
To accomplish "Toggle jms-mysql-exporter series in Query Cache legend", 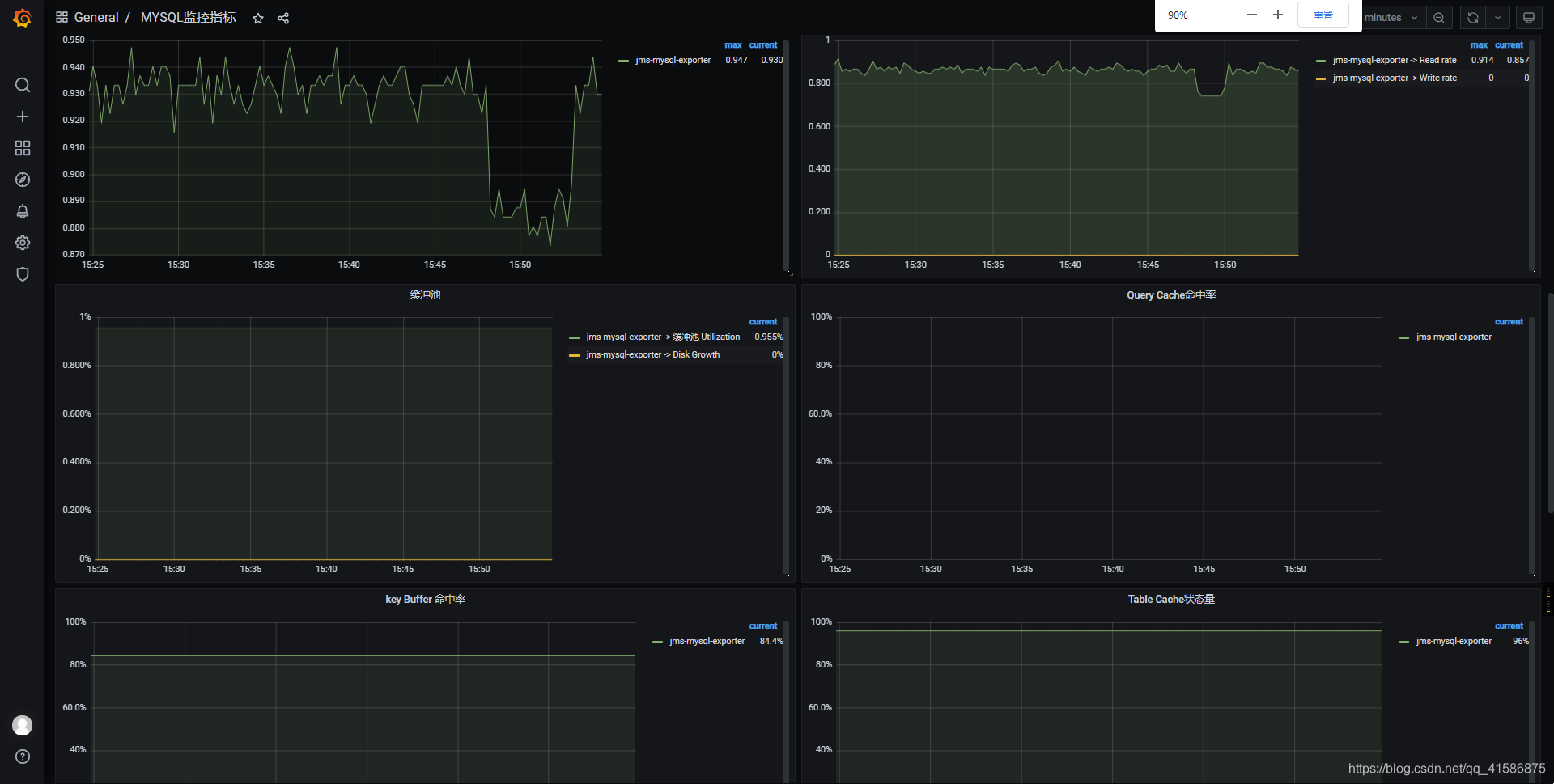I will pos(1454,337).
